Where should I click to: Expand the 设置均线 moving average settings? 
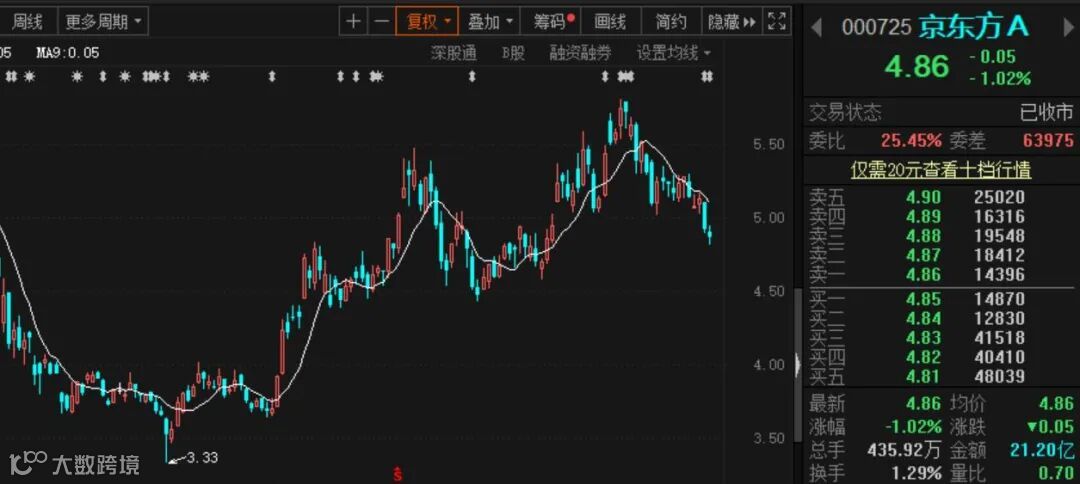coord(674,53)
